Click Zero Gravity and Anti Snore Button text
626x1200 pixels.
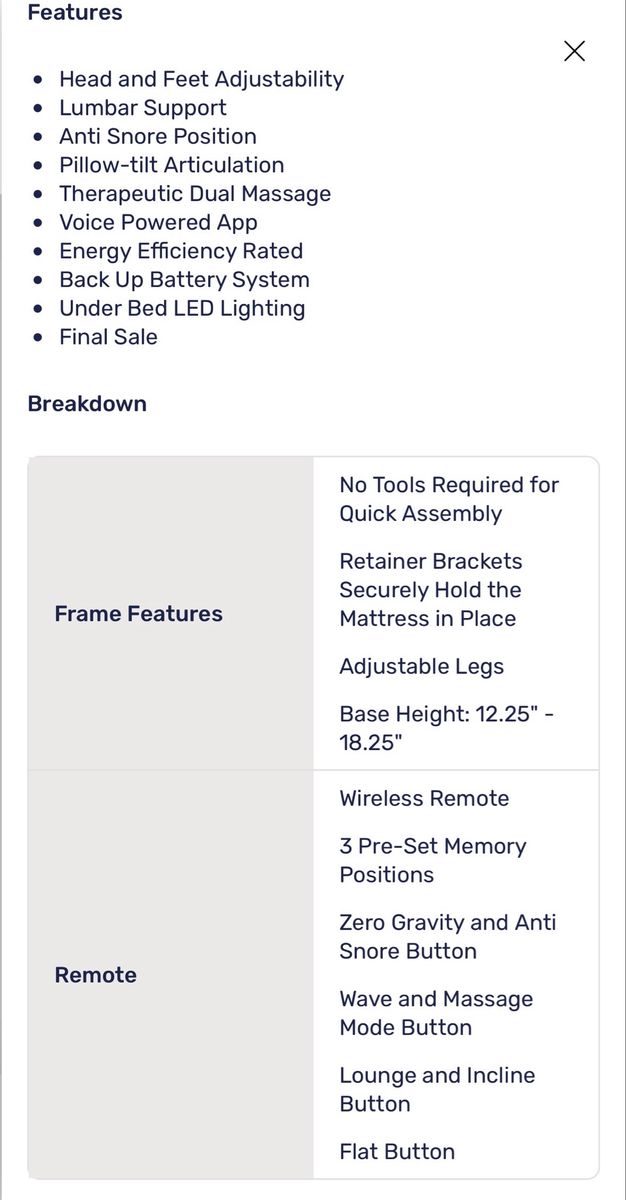tap(447, 937)
